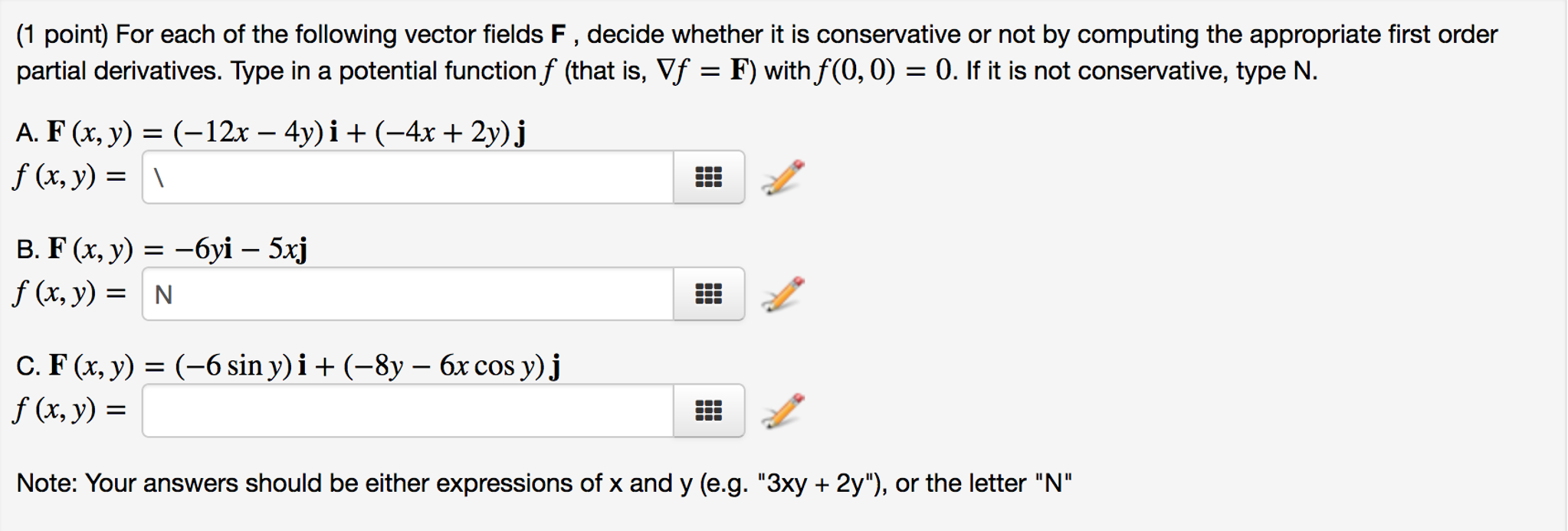Select the answer field containing the letter N
This screenshot has height=531, width=1568.
click(x=406, y=295)
